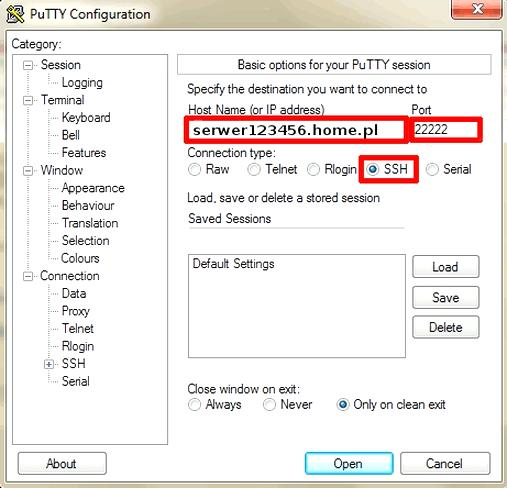507x488 pixels.
Task: Click the About button
Action: [x=62, y=463]
